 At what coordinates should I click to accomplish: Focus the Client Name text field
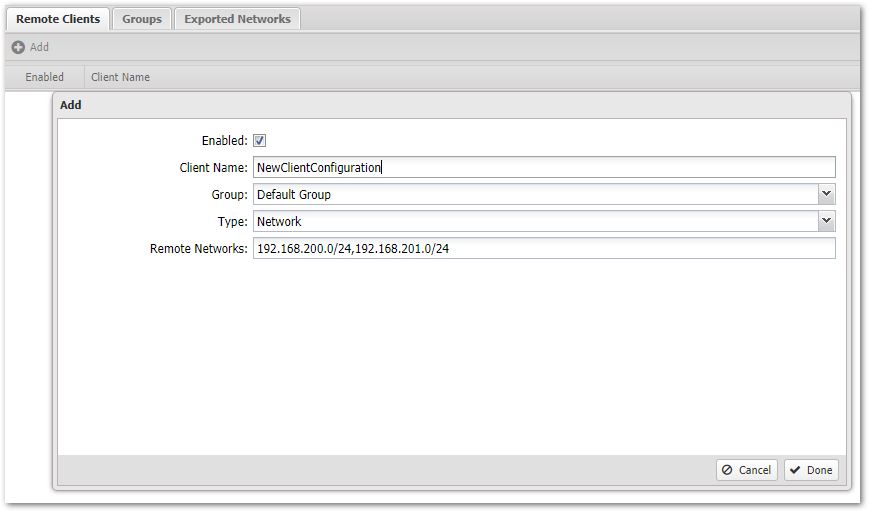(544, 168)
